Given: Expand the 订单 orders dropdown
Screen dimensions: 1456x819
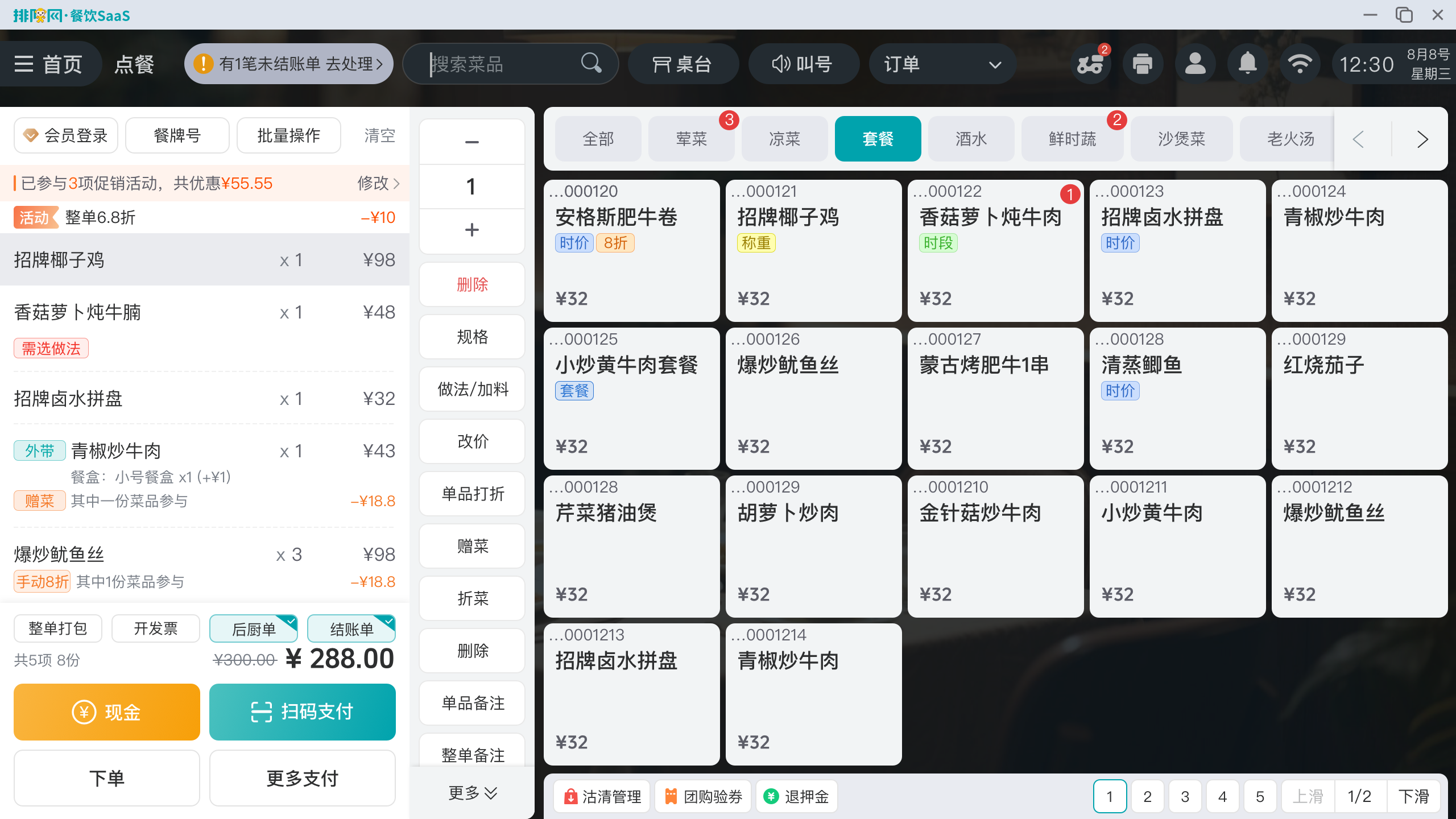Looking at the screenshot, I should pyautogui.click(x=994, y=64).
